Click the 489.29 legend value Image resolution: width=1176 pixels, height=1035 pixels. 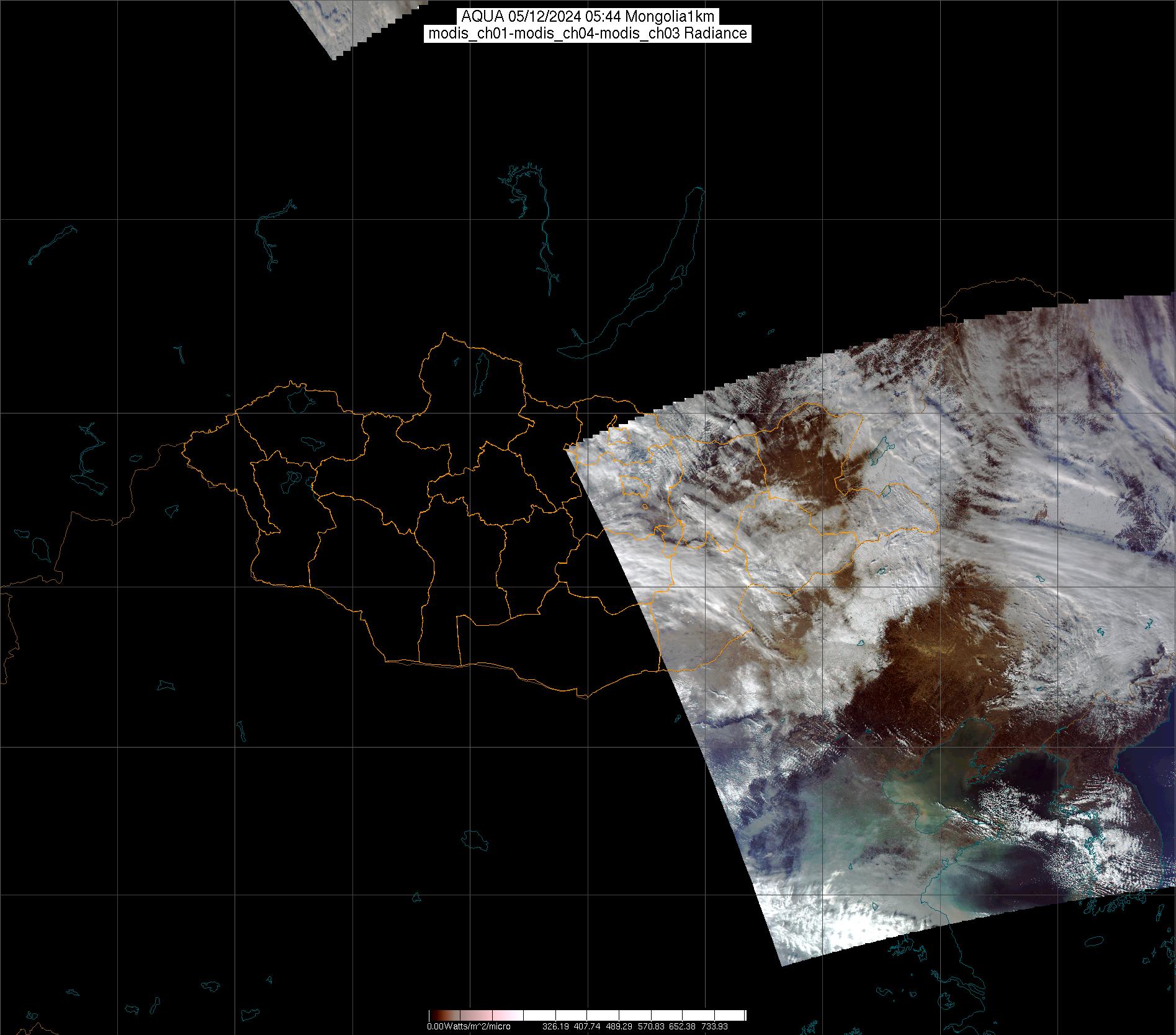pos(619,1026)
